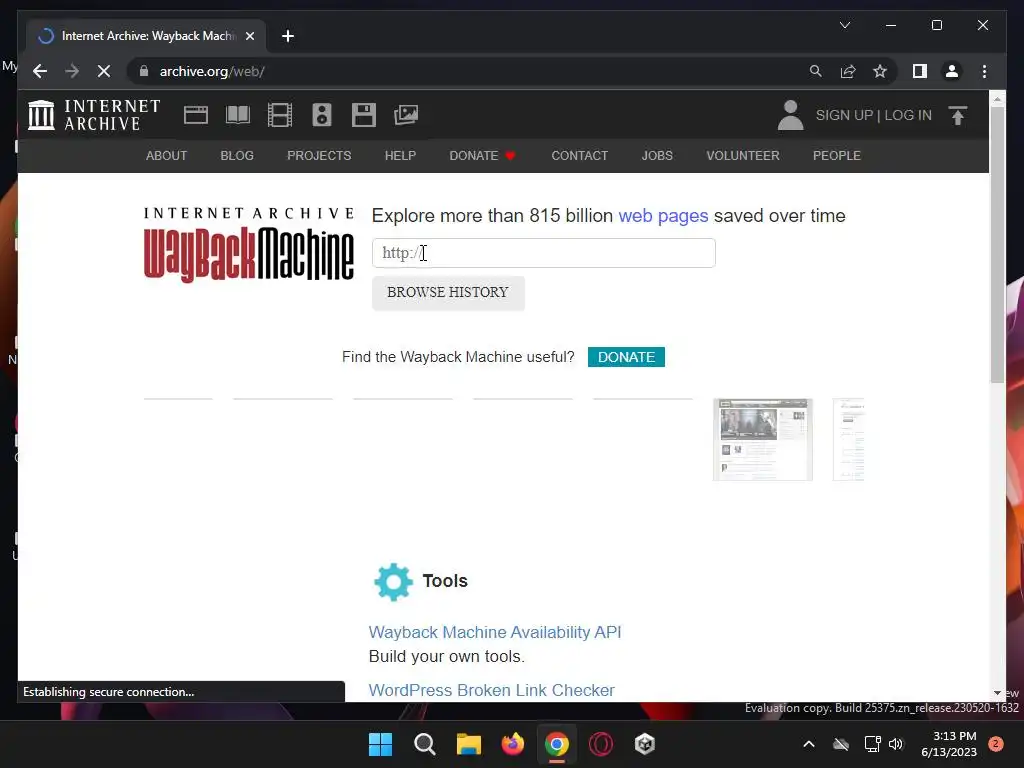Click the Wayback Machine logo
The width and height of the screenshot is (1024, 768).
249,244
